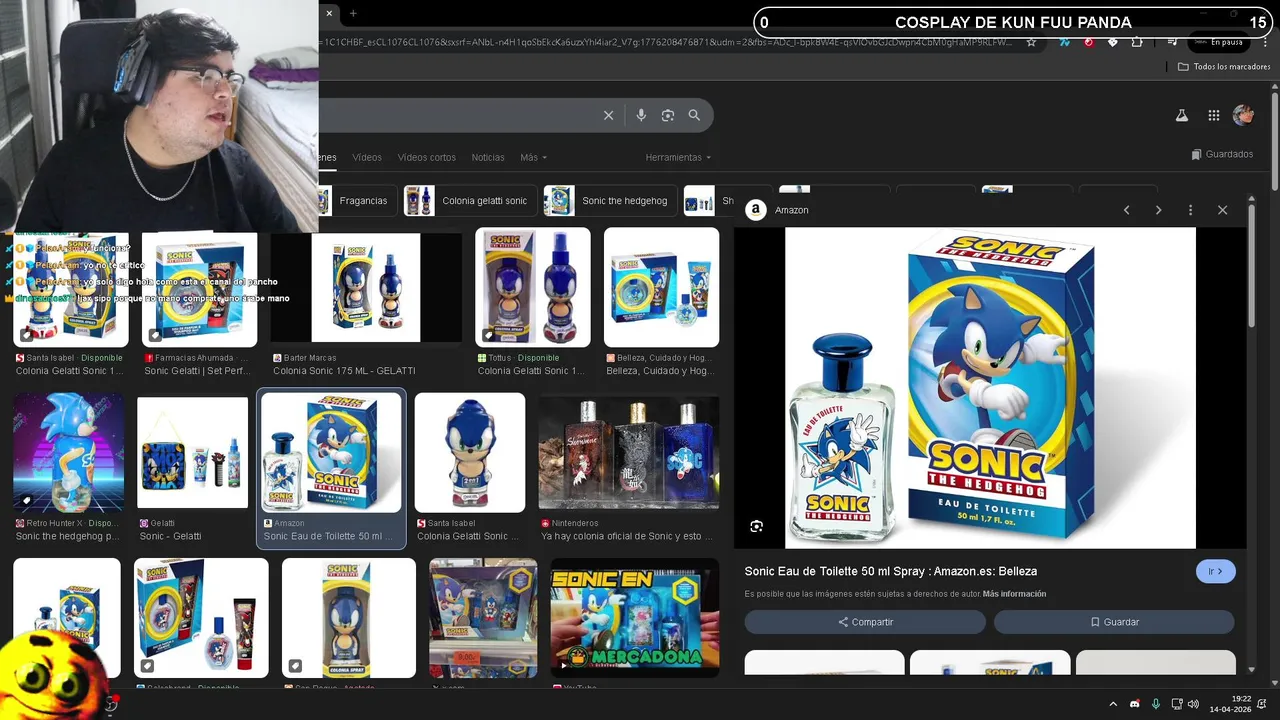1280x720 pixels.
Task: Open the Google account avatar
Action: pos(1243,115)
